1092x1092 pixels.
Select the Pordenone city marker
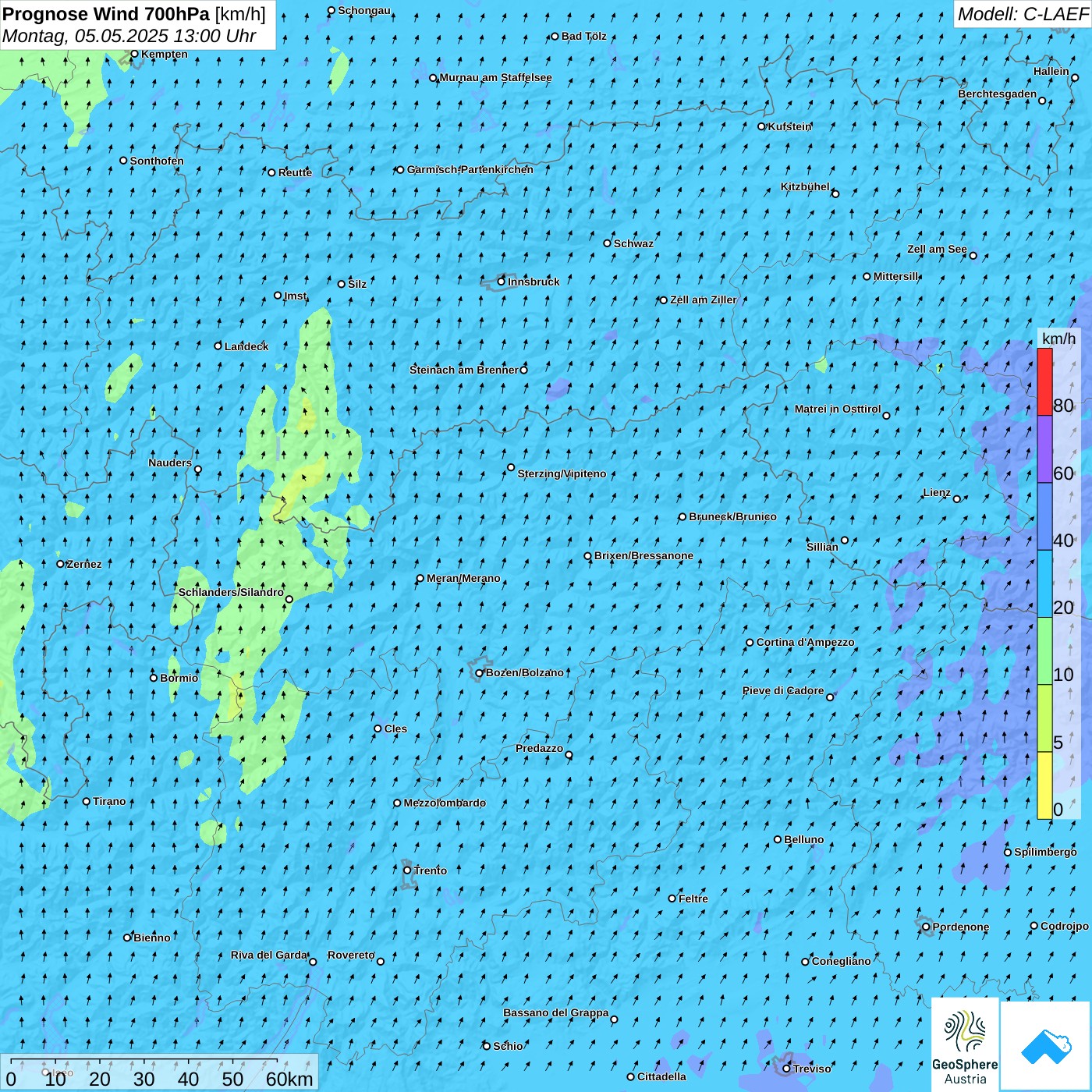927,927
